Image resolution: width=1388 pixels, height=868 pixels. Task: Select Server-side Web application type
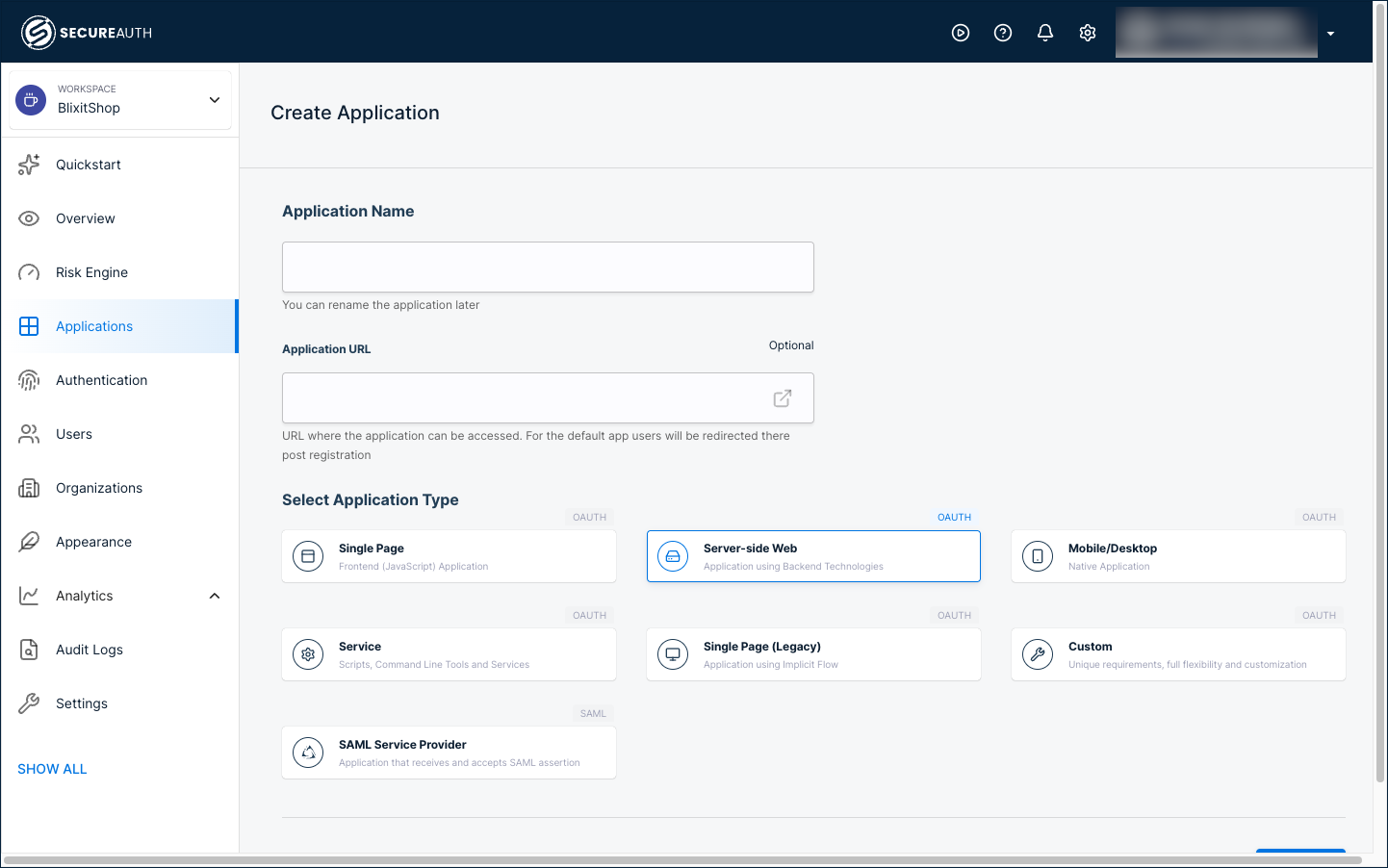pos(813,556)
